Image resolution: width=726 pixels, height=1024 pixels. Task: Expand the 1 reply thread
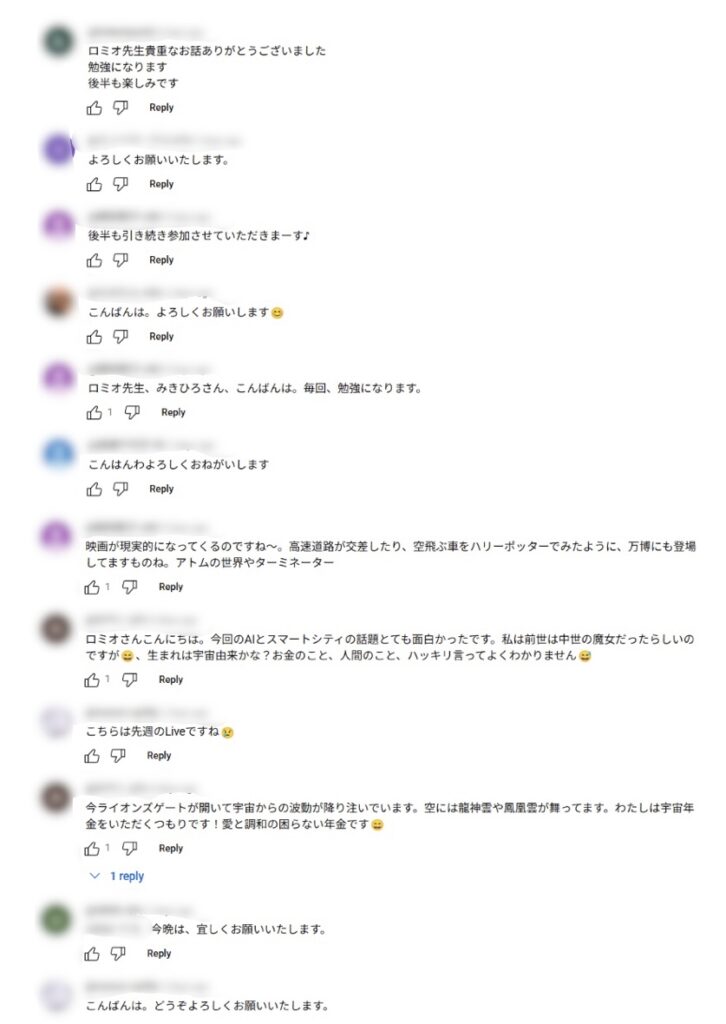coord(117,876)
